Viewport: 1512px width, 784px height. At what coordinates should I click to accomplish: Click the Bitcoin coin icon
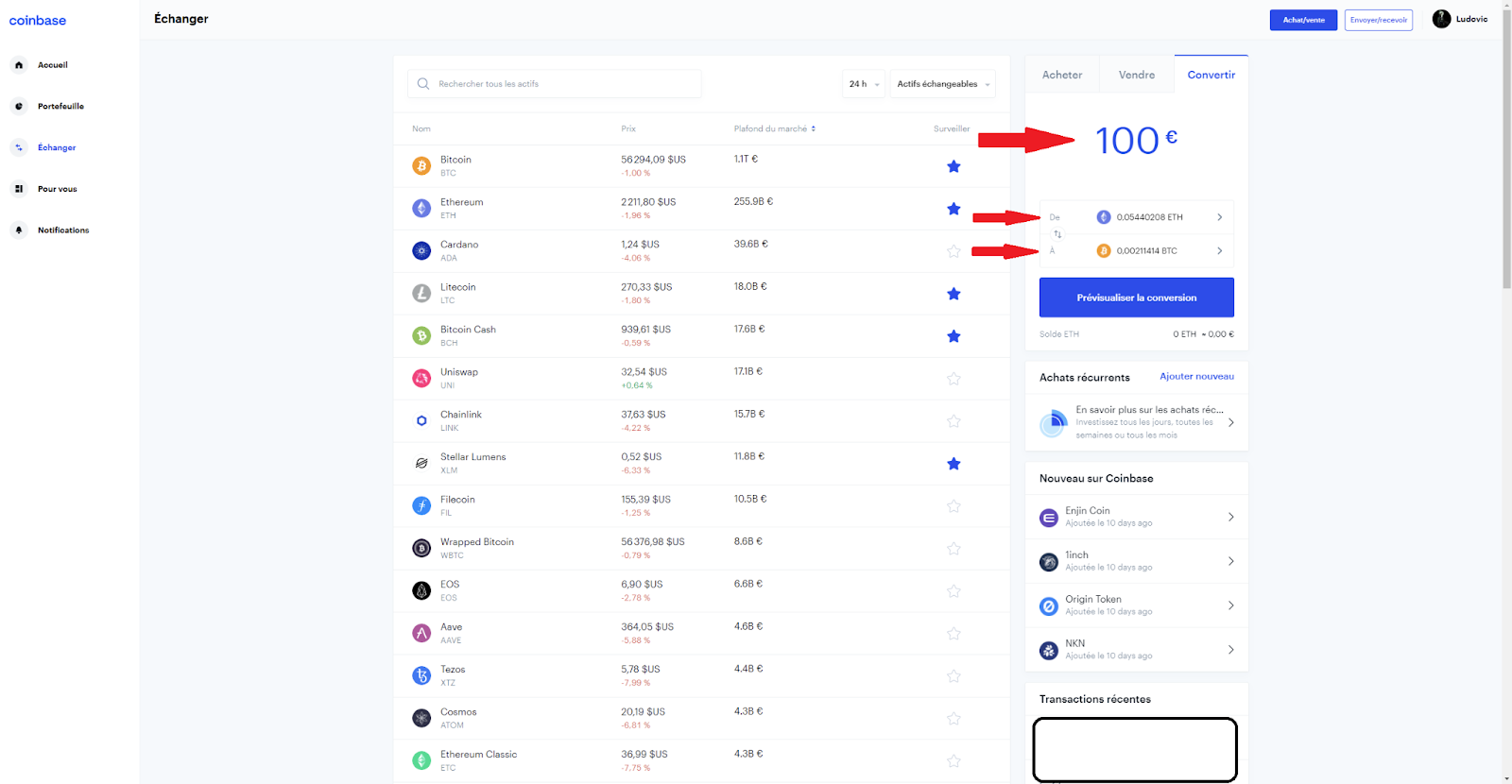point(421,166)
